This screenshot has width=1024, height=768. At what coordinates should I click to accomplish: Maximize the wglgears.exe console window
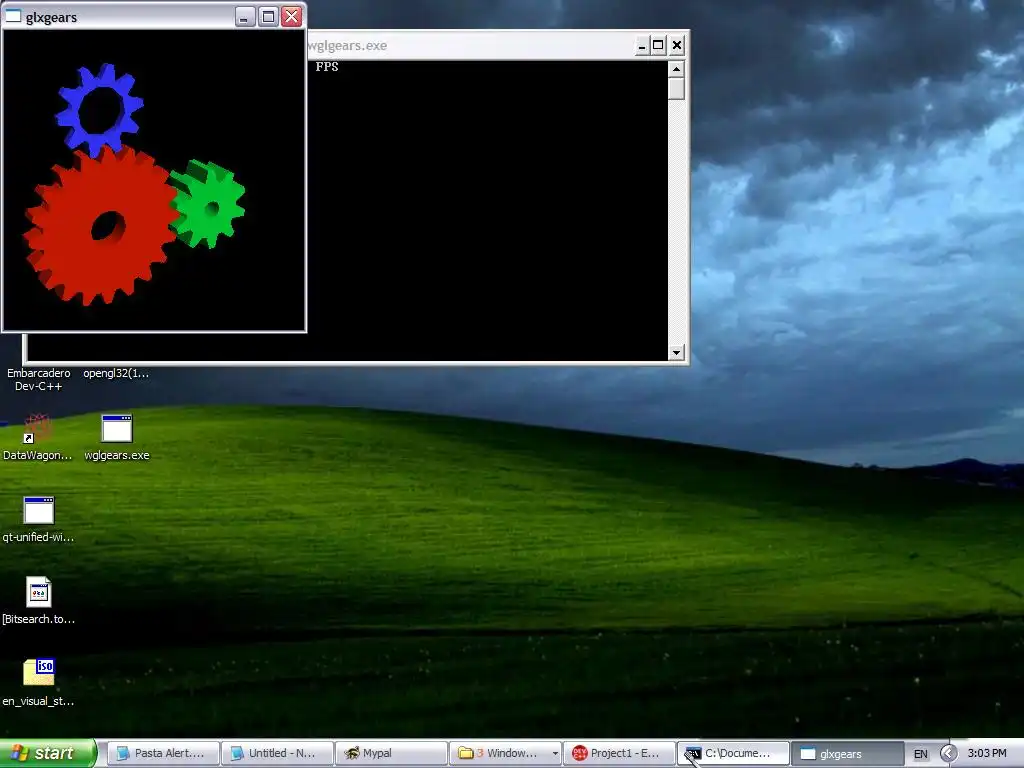(658, 45)
